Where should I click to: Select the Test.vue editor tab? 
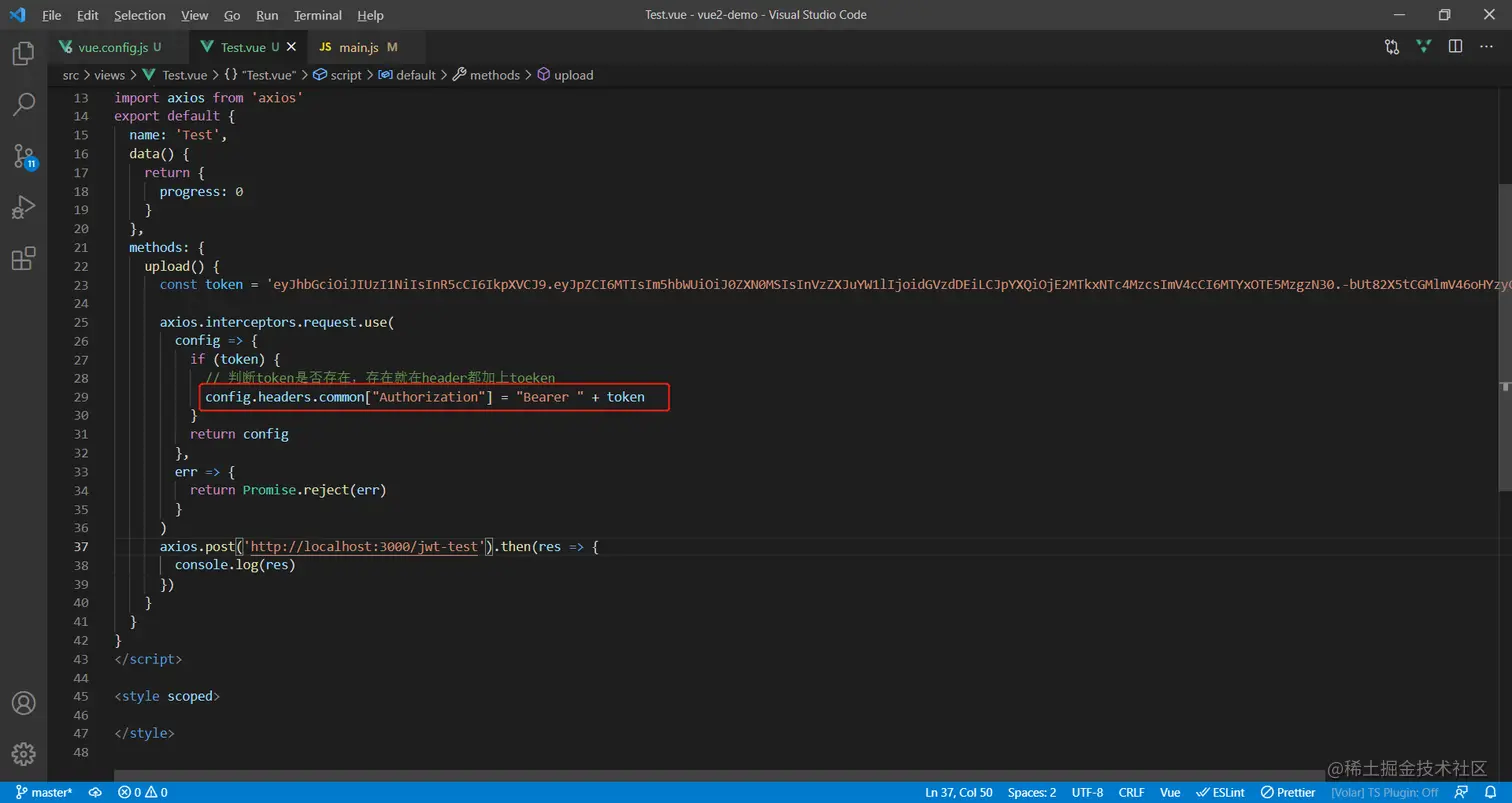click(246, 47)
